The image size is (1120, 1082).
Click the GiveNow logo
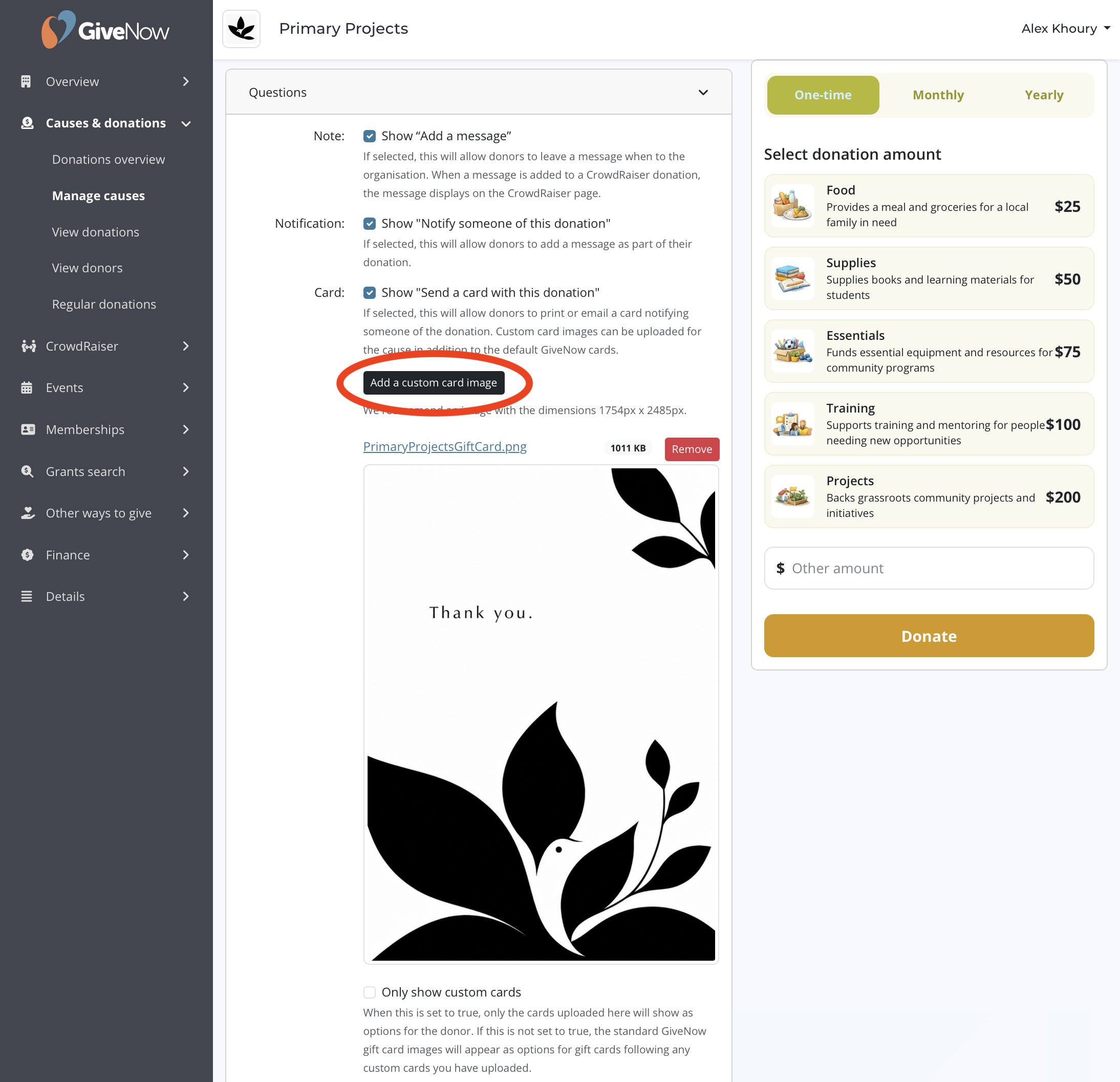(106, 30)
